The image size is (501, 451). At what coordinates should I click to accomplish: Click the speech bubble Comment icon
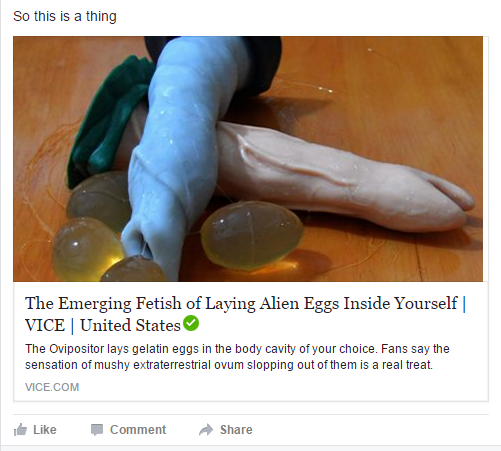pyautogui.click(x=97, y=430)
